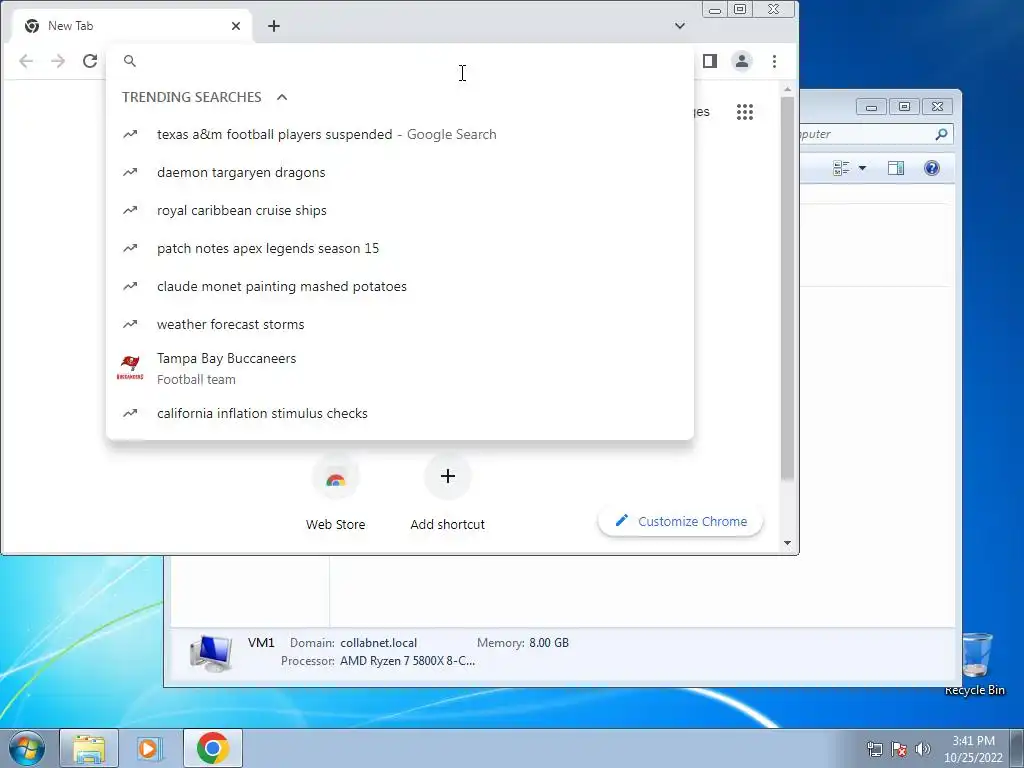Viewport: 1024px width, 768px height.
Task: Select 'claude monet painting mashed potatoes' suggestion
Action: point(400,286)
